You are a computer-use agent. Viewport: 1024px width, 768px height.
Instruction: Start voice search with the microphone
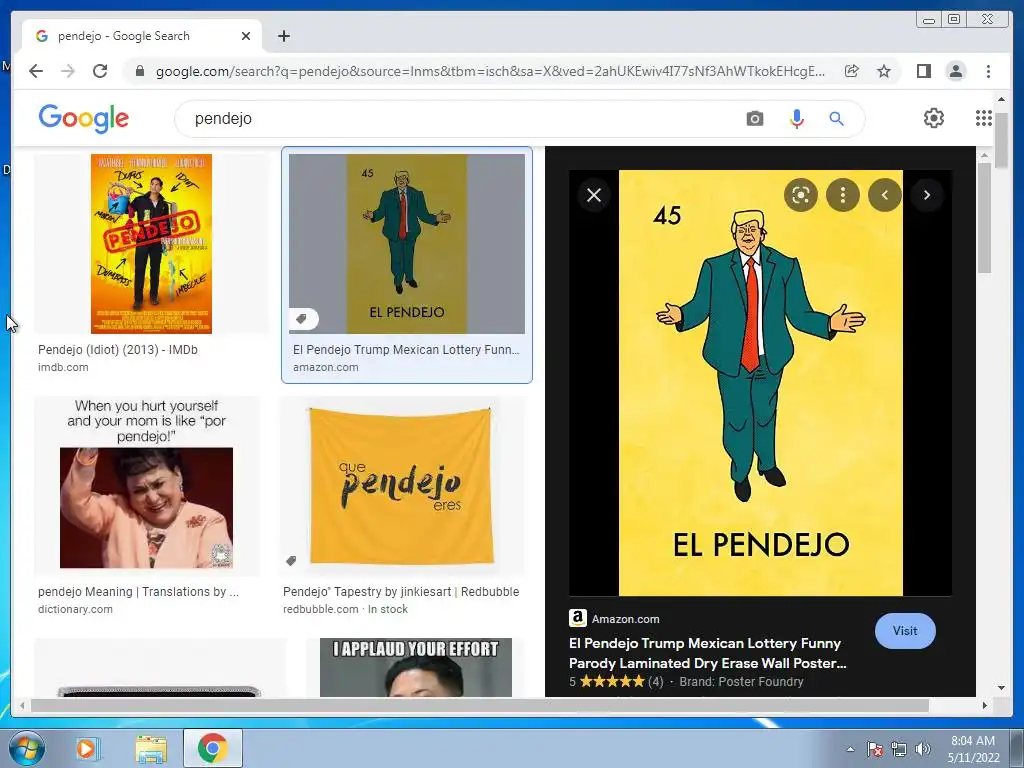(796, 118)
